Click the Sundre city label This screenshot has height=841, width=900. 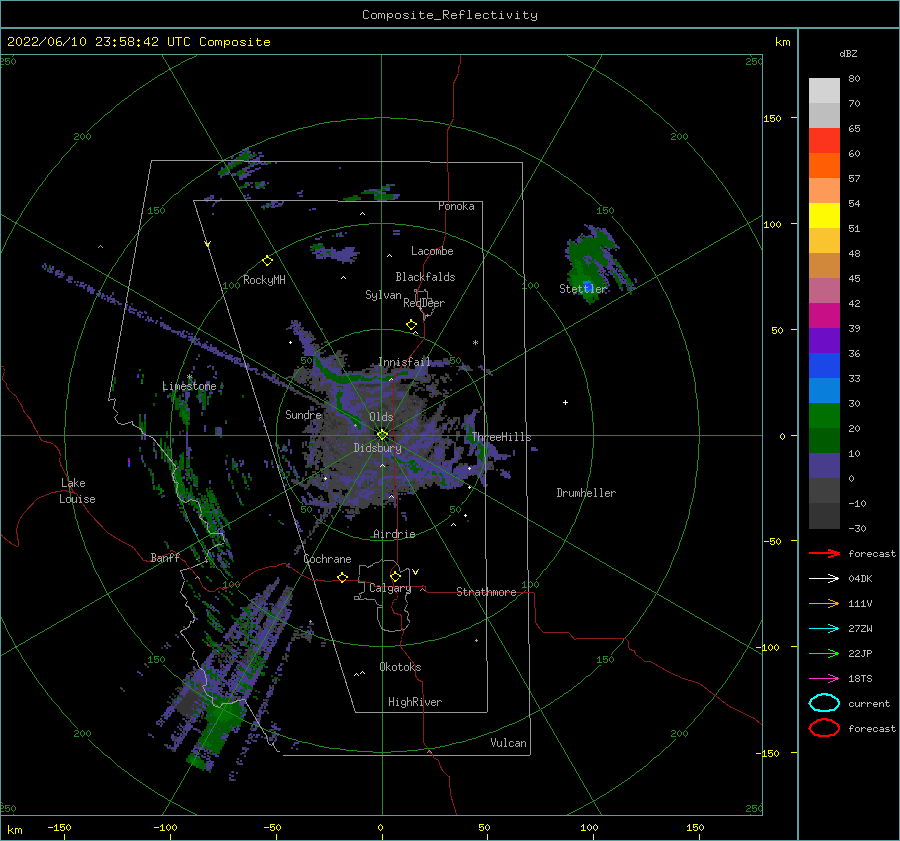(x=304, y=415)
